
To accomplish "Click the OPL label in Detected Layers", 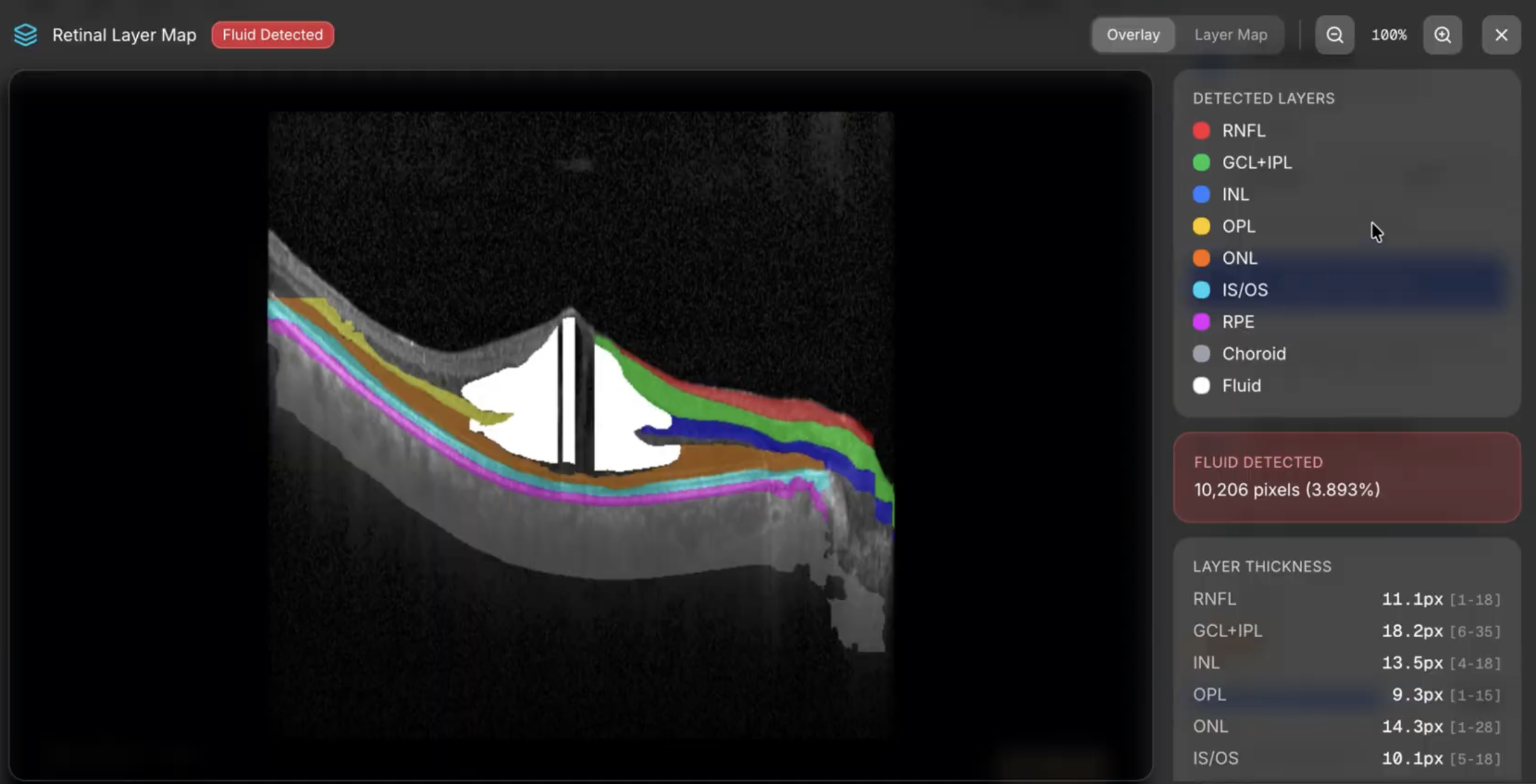I will pos(1239,226).
